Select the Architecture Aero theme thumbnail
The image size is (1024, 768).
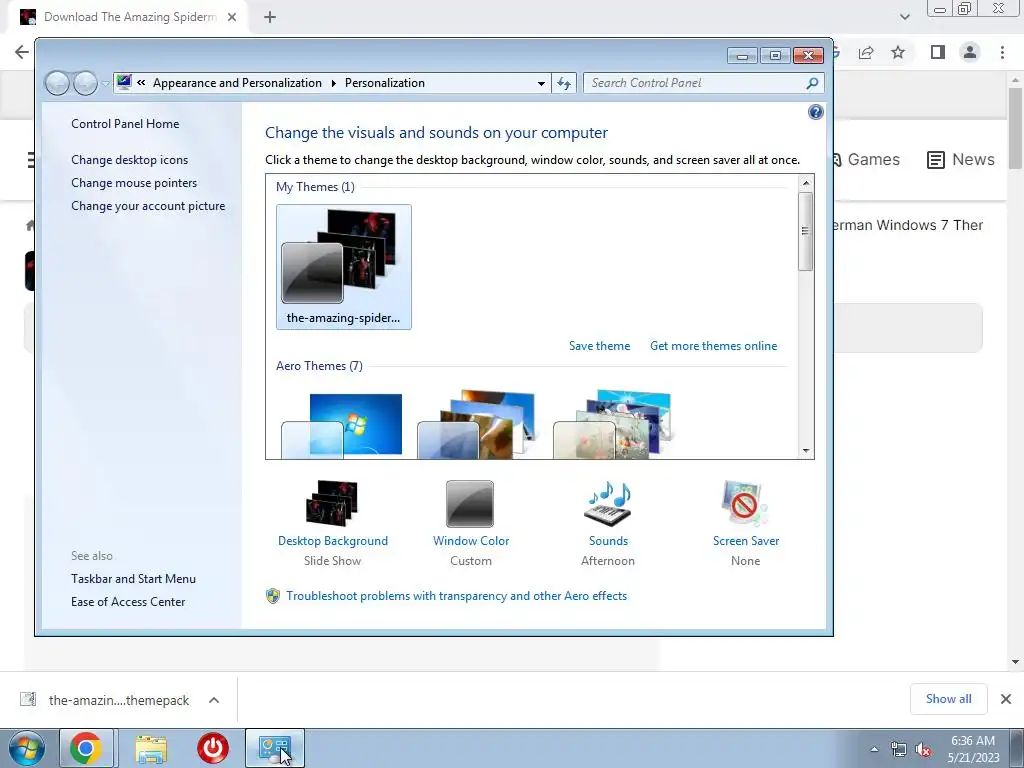click(477, 425)
